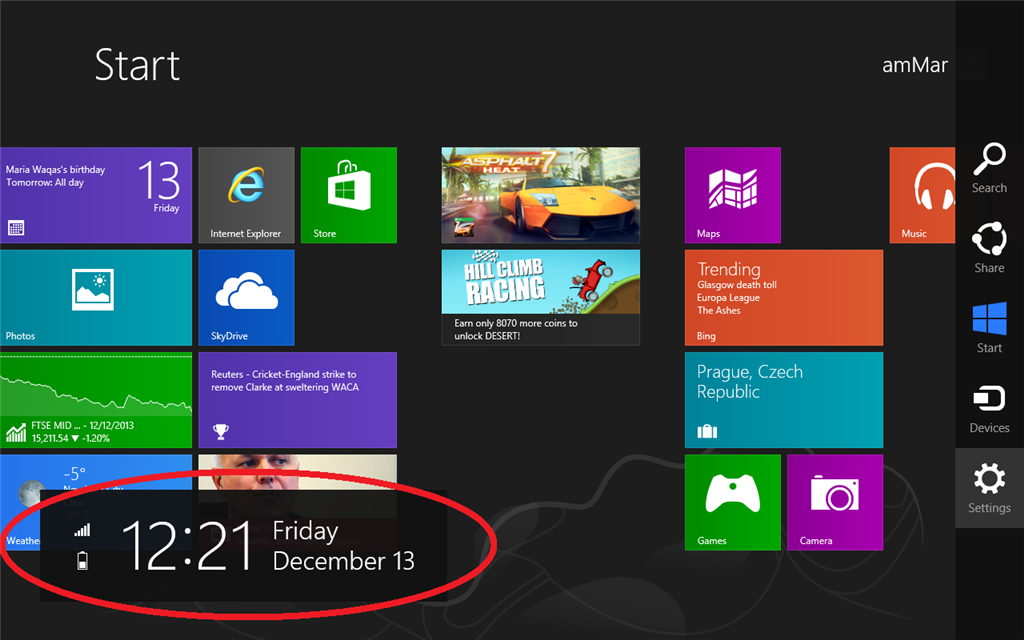The height and width of the screenshot is (640, 1024).
Task: Open the Finance tile with FTSE chart
Action: [96, 400]
